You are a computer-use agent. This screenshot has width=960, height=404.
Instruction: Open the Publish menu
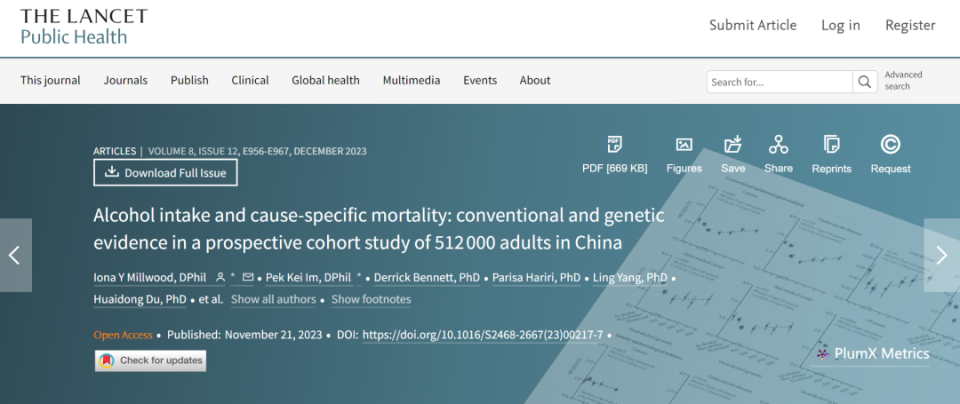189,81
